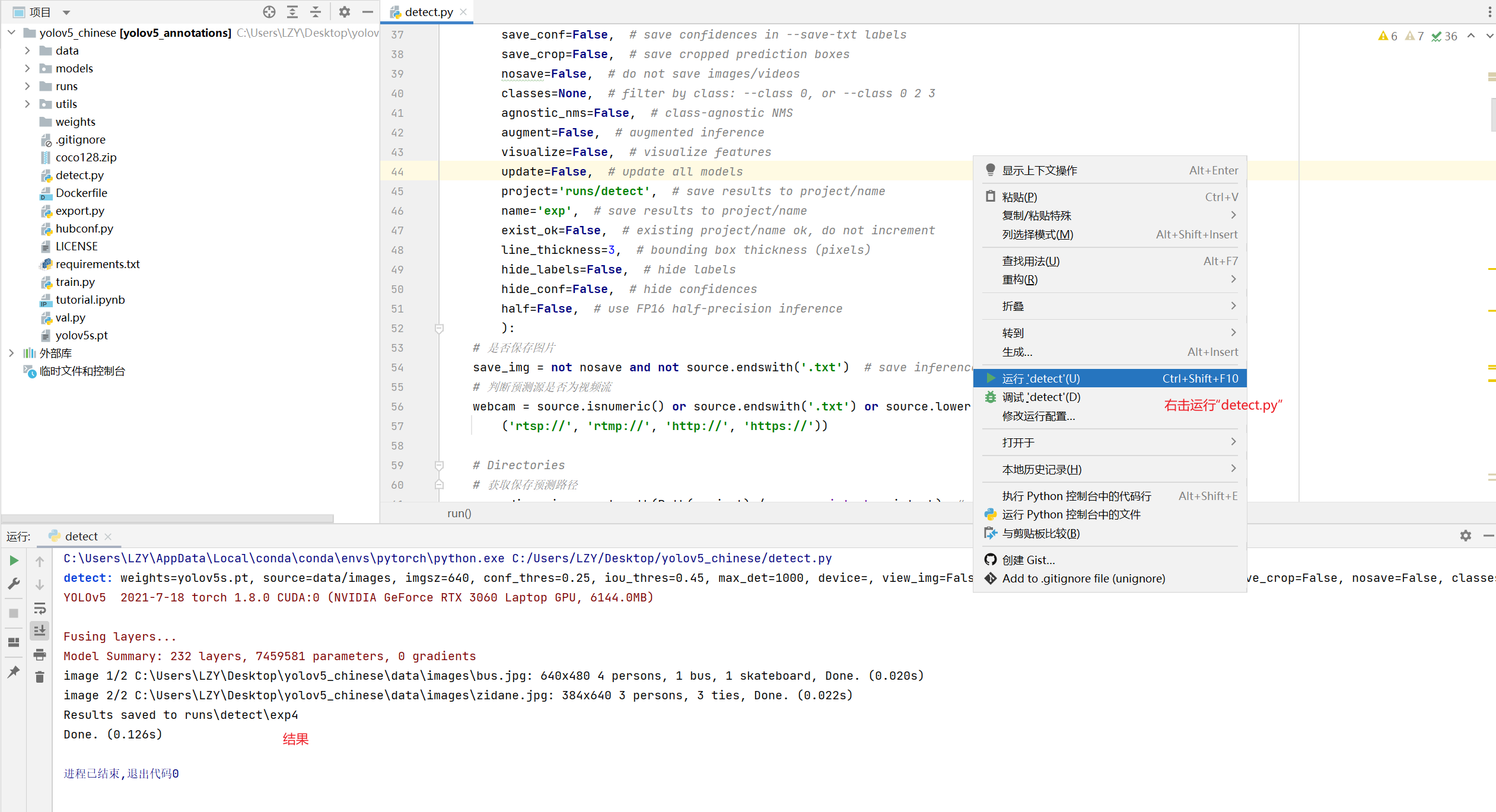This screenshot has height=812, width=1496.
Task: Open the folding submenu
Action: click(x=1110, y=306)
